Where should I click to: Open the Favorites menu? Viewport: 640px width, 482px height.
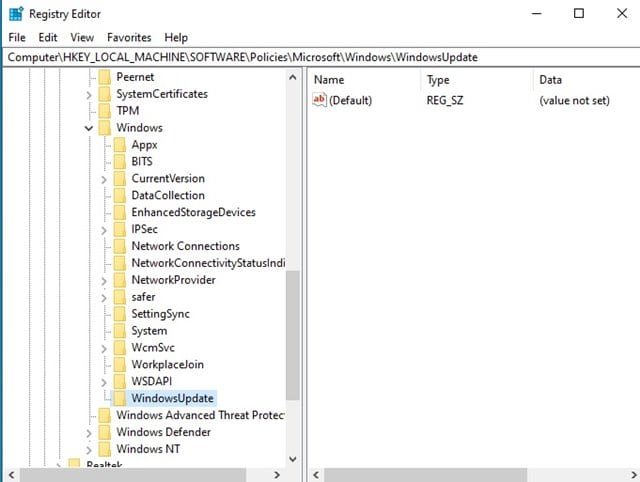(x=129, y=37)
